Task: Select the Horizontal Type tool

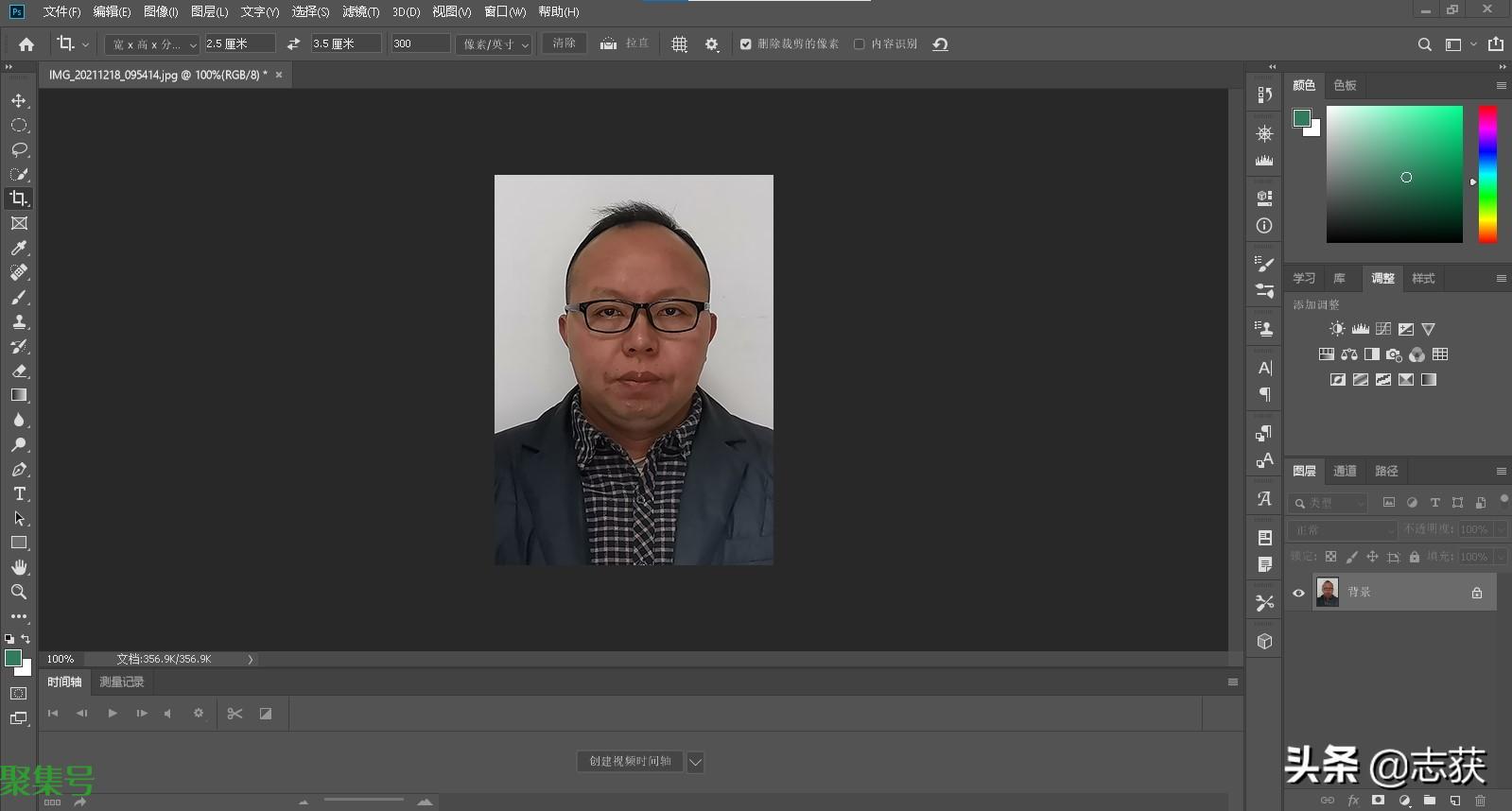Action: (19, 494)
